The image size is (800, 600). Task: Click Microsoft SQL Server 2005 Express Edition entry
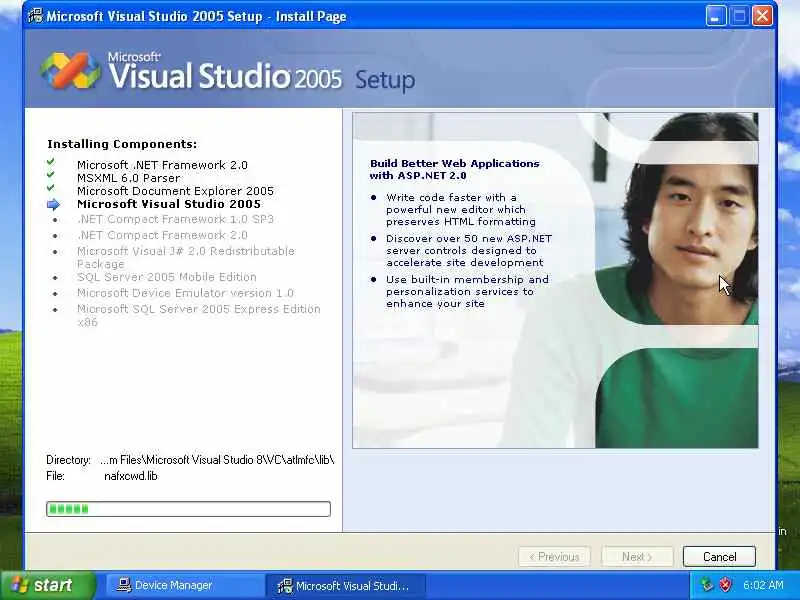coord(198,315)
